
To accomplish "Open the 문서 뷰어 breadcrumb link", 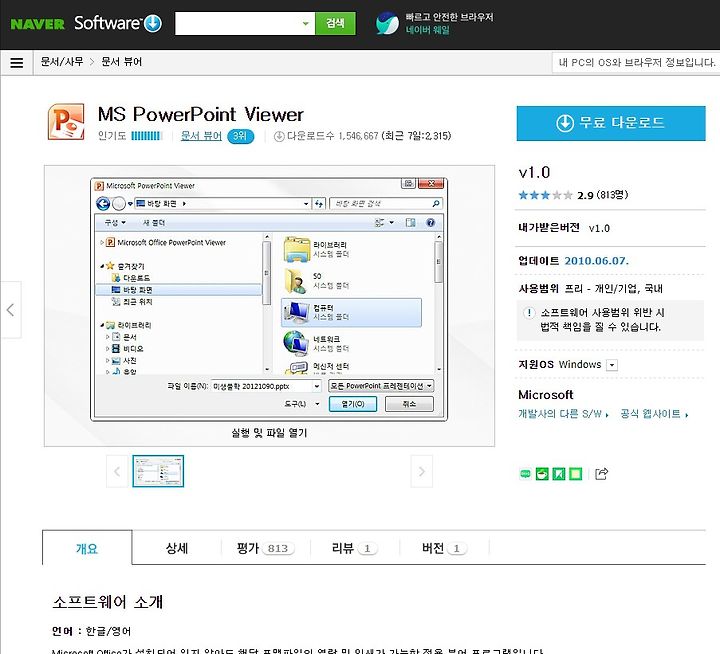I will coord(122,62).
